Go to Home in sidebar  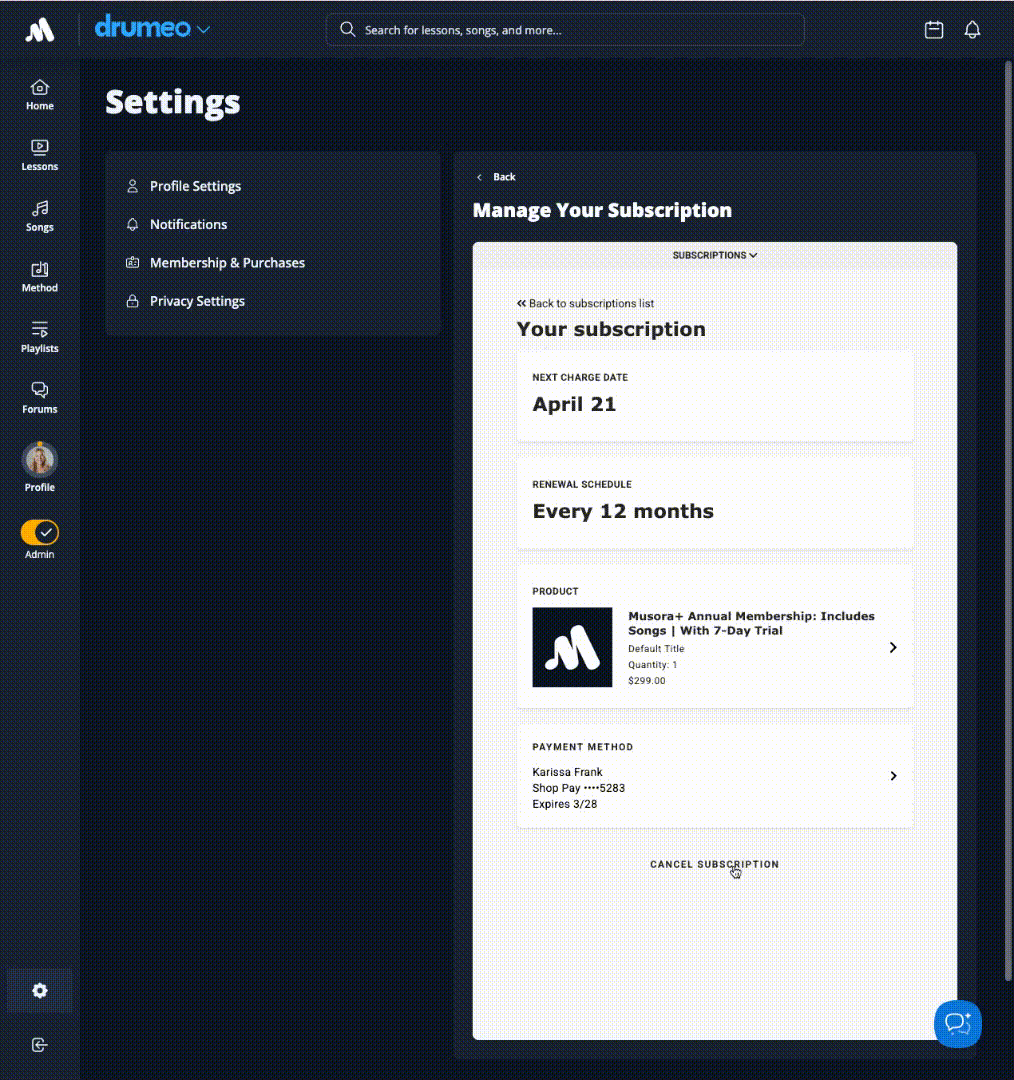click(x=40, y=95)
